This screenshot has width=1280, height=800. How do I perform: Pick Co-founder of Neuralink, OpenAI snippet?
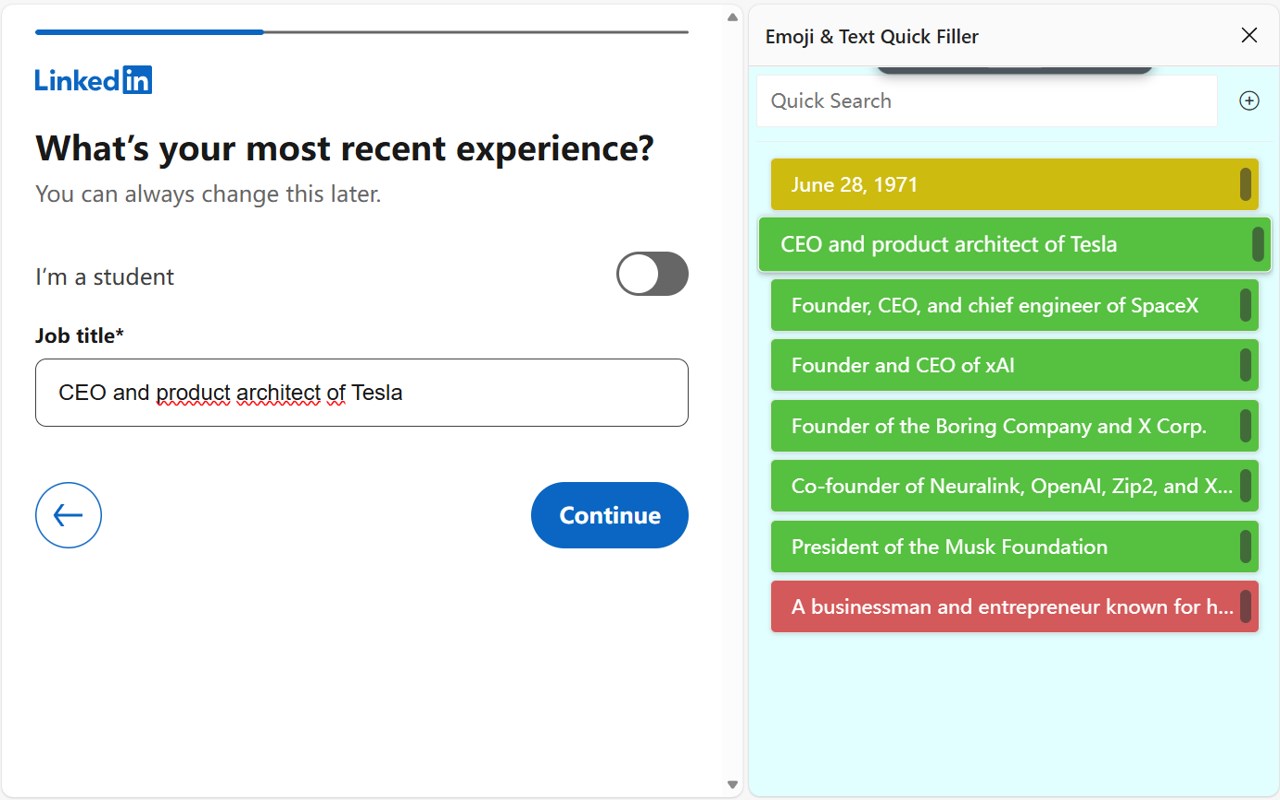click(1000, 486)
